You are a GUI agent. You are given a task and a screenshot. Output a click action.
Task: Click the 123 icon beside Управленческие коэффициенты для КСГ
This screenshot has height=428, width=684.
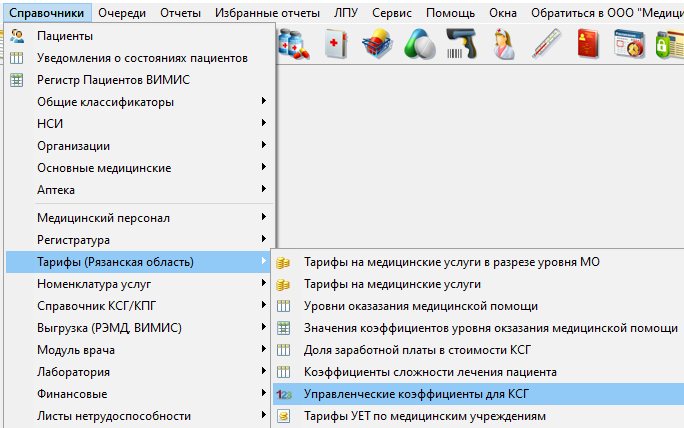(x=284, y=394)
